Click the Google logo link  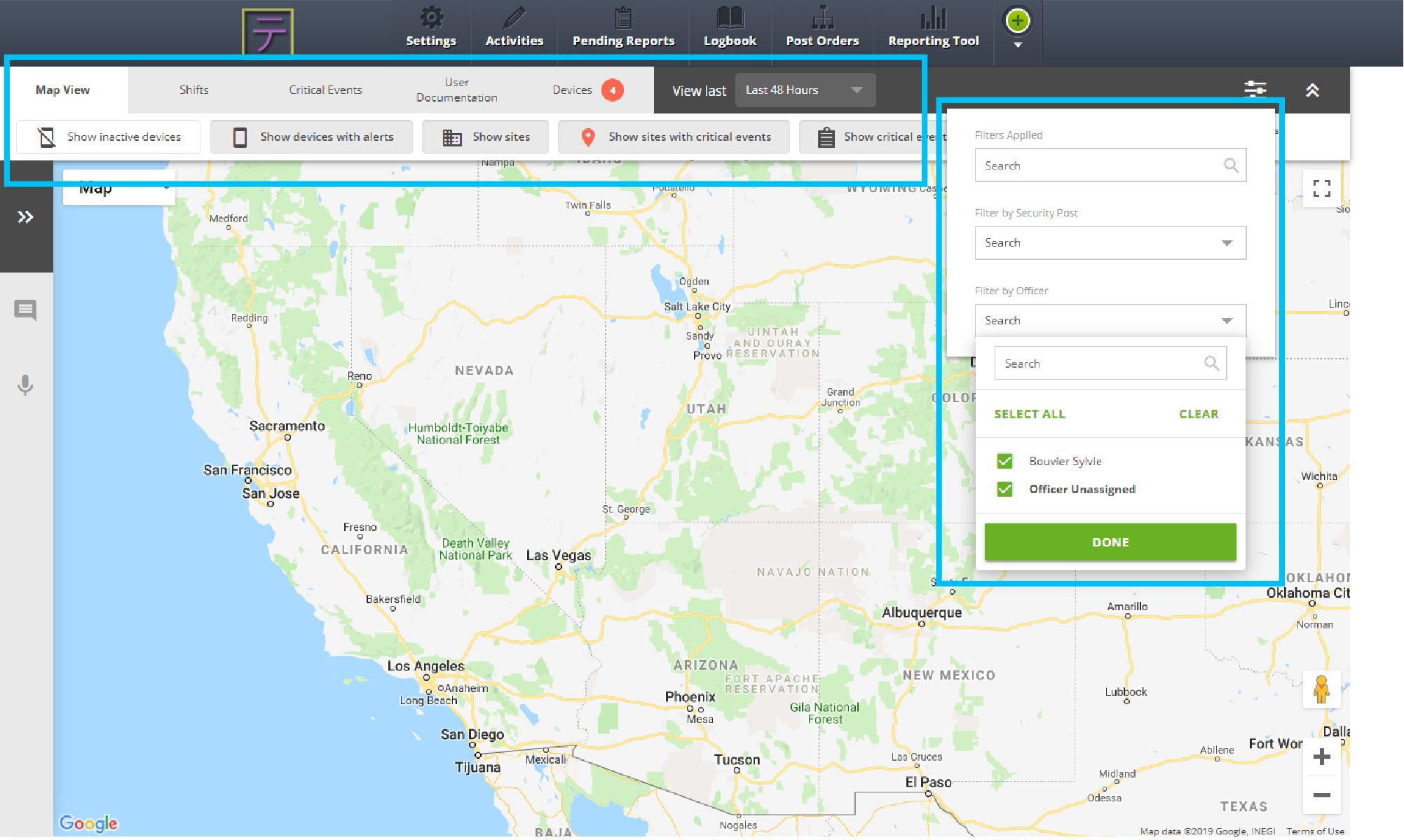(x=88, y=823)
